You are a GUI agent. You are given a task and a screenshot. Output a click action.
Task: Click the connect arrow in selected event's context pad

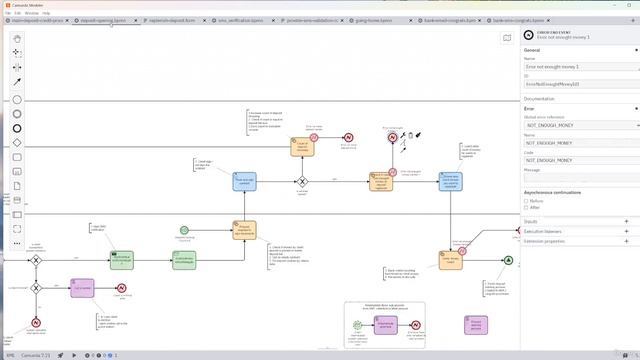403,150
